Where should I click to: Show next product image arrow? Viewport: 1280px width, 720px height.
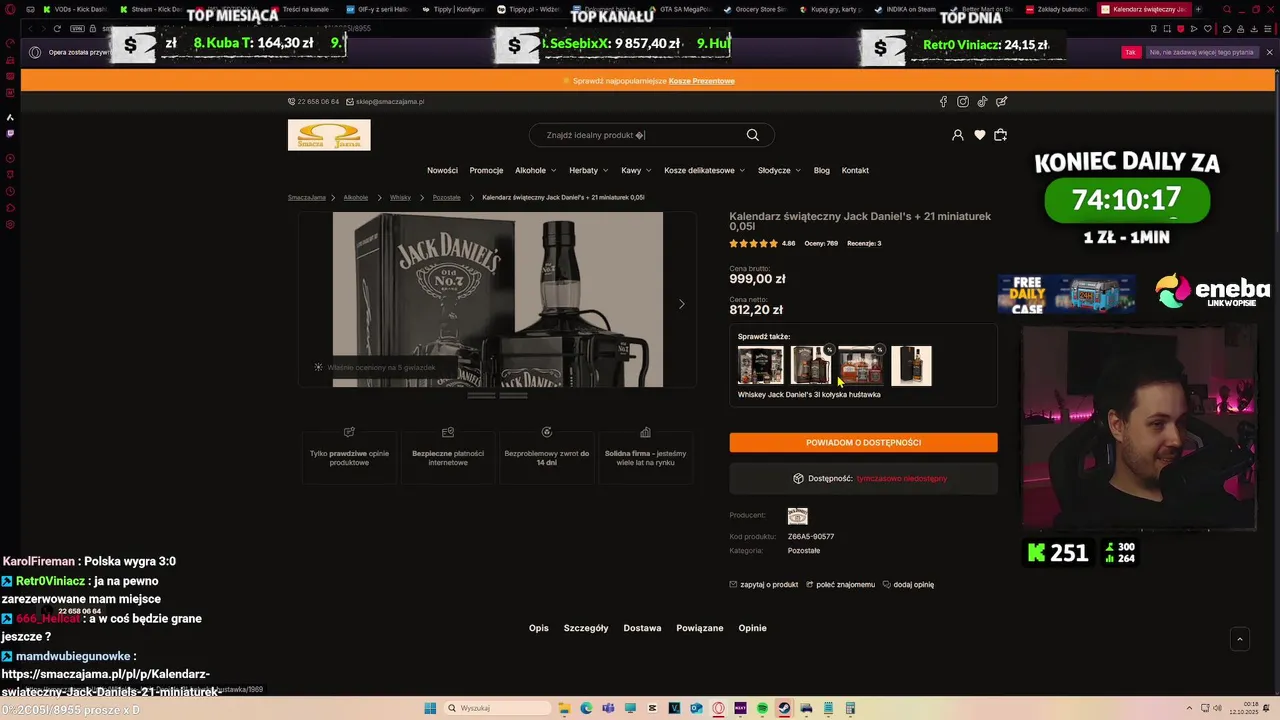tap(682, 304)
